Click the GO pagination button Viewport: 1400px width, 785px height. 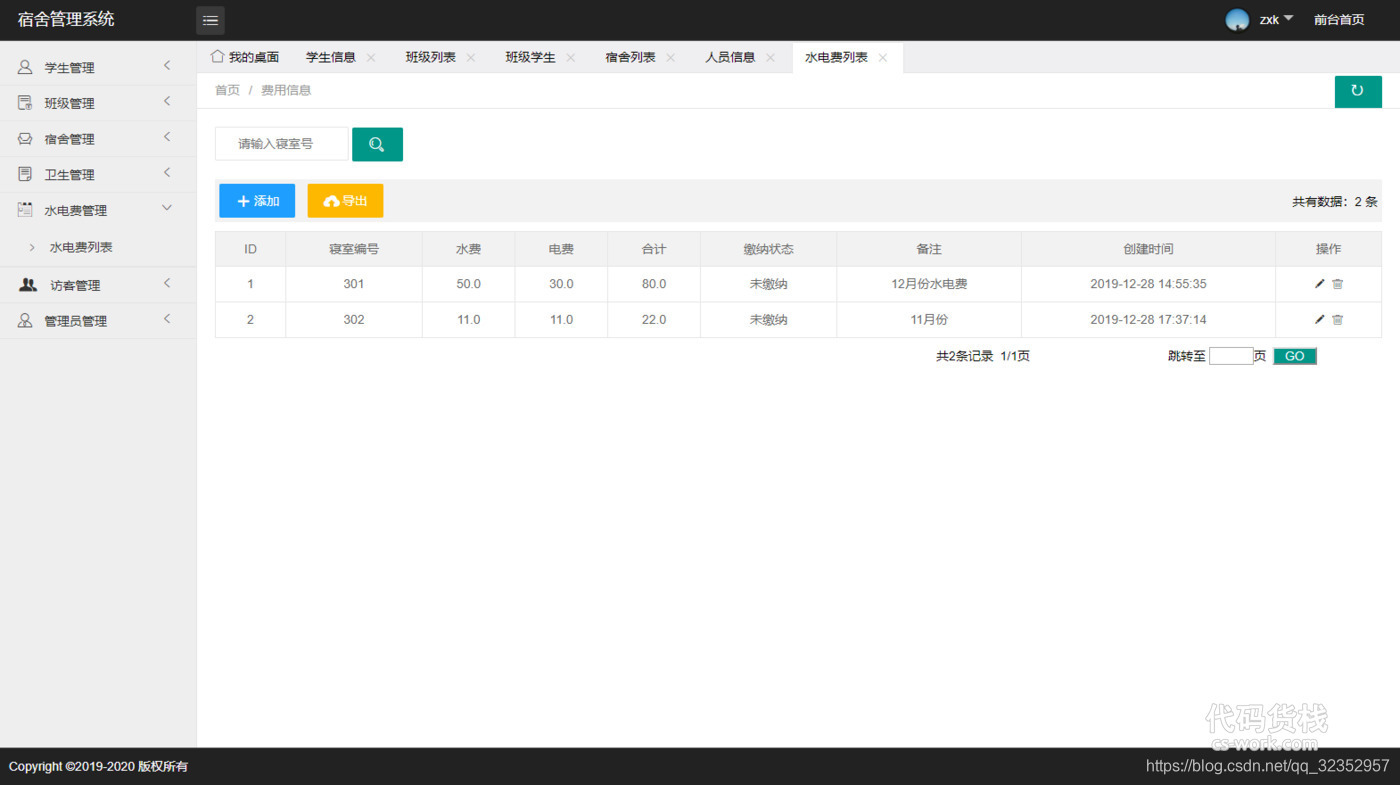1295,356
